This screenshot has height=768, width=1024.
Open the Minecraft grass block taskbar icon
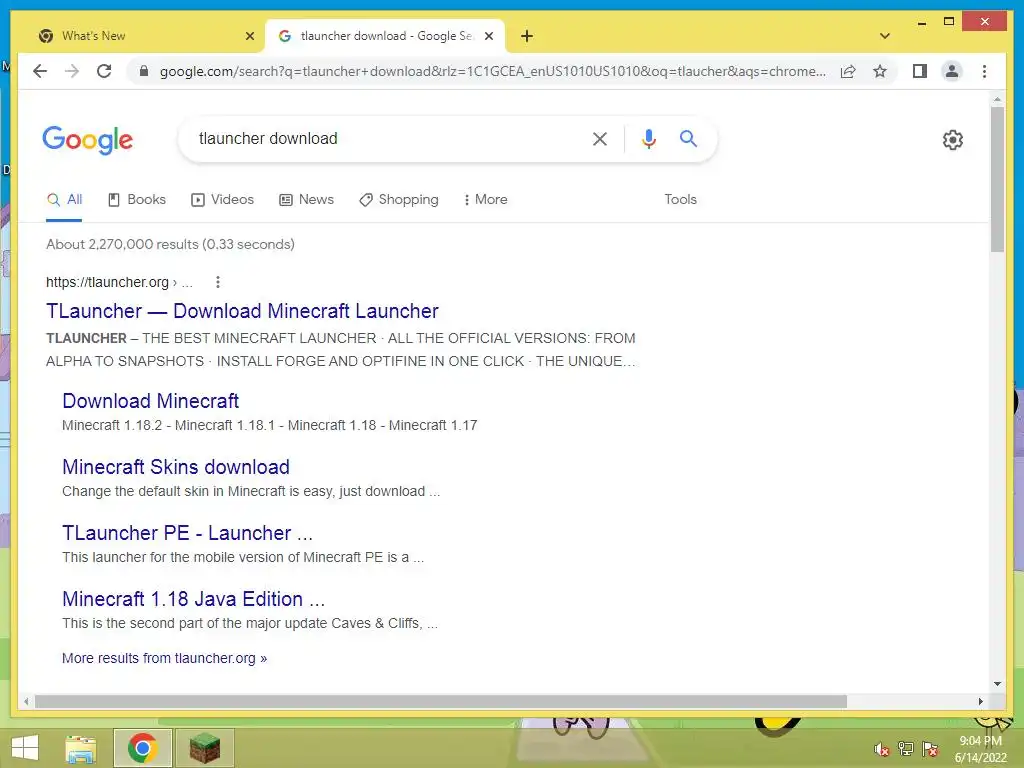(204, 748)
